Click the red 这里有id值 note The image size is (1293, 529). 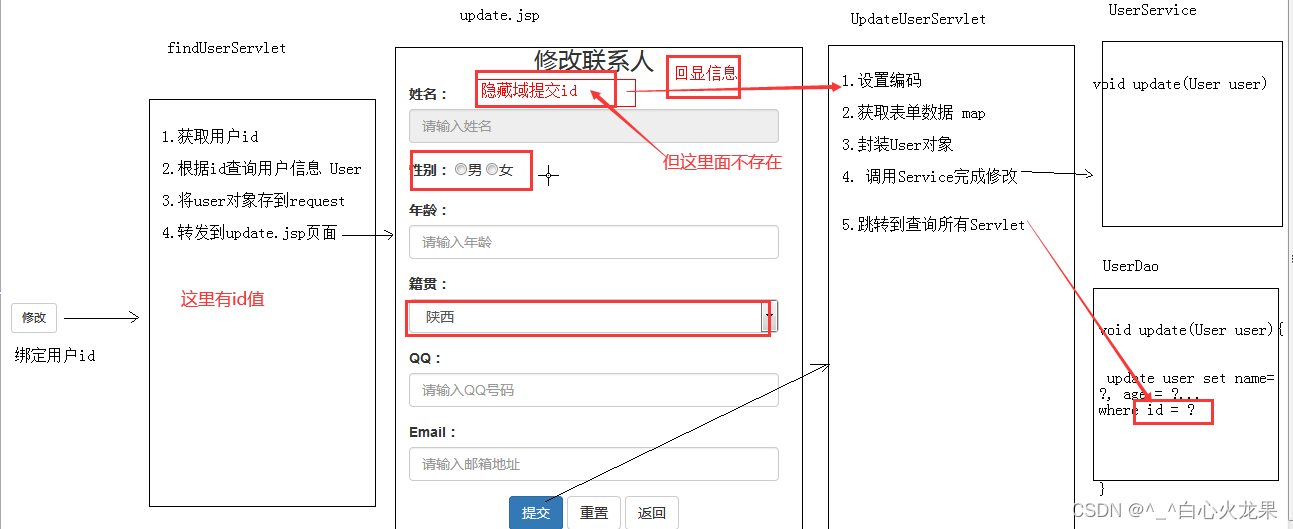222,299
